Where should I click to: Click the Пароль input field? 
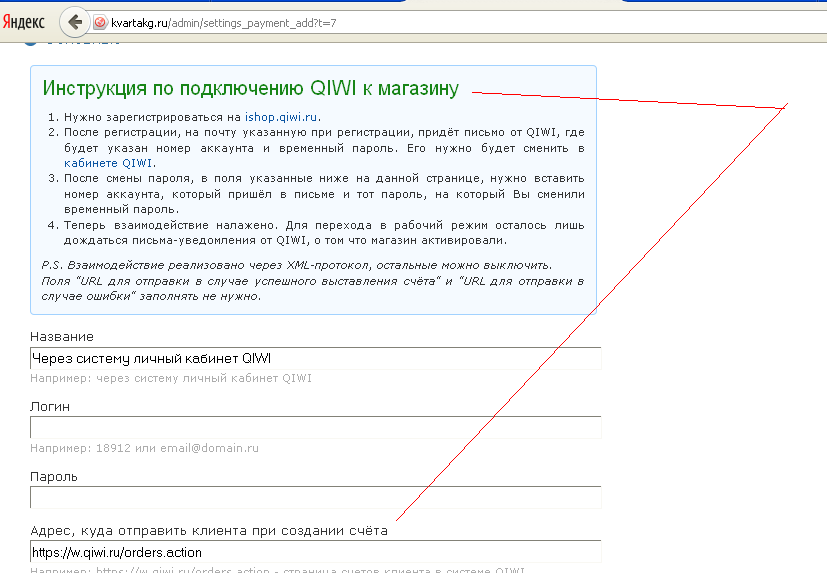click(x=315, y=497)
